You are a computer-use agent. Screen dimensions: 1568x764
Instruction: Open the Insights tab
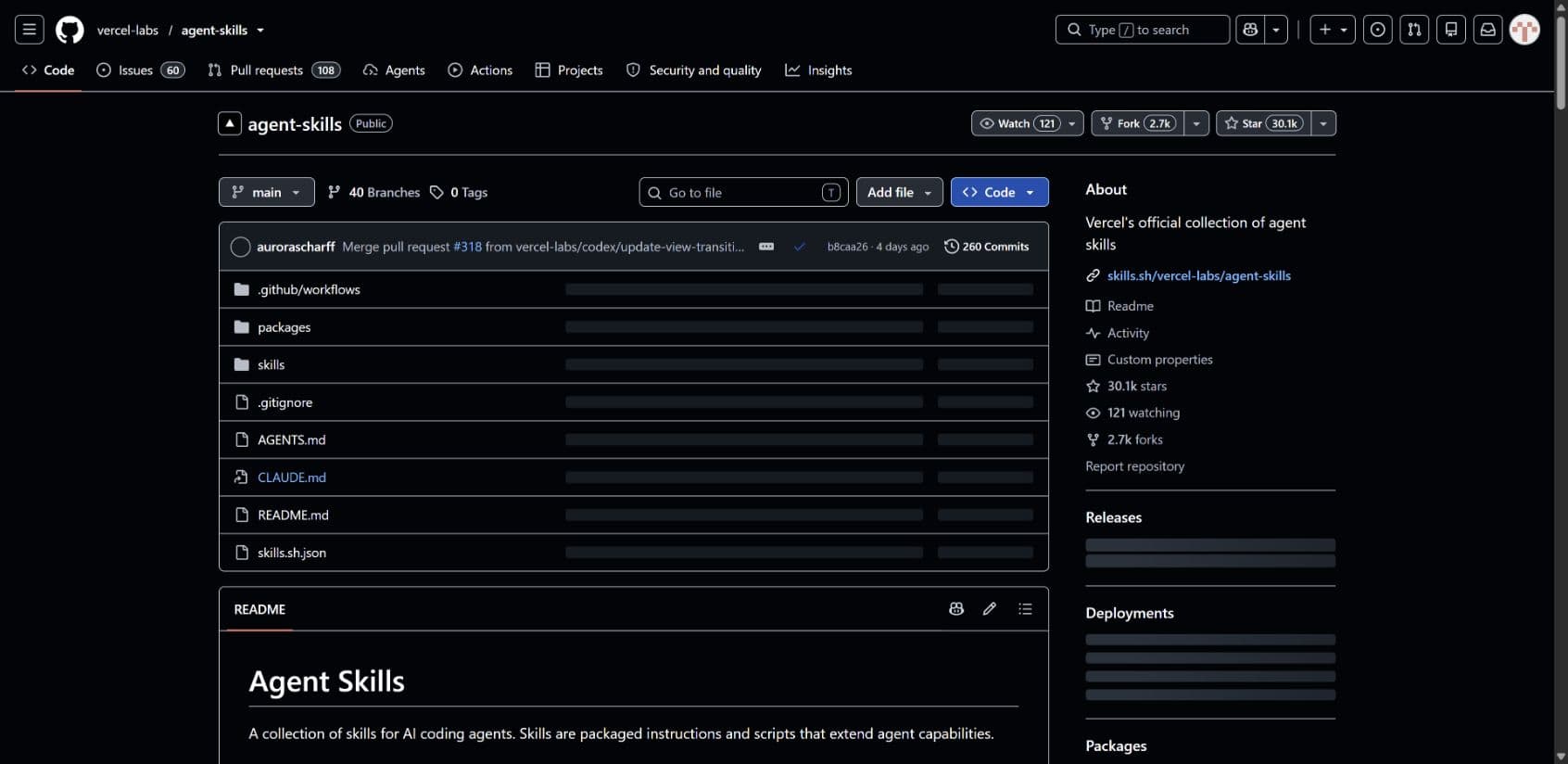818,70
